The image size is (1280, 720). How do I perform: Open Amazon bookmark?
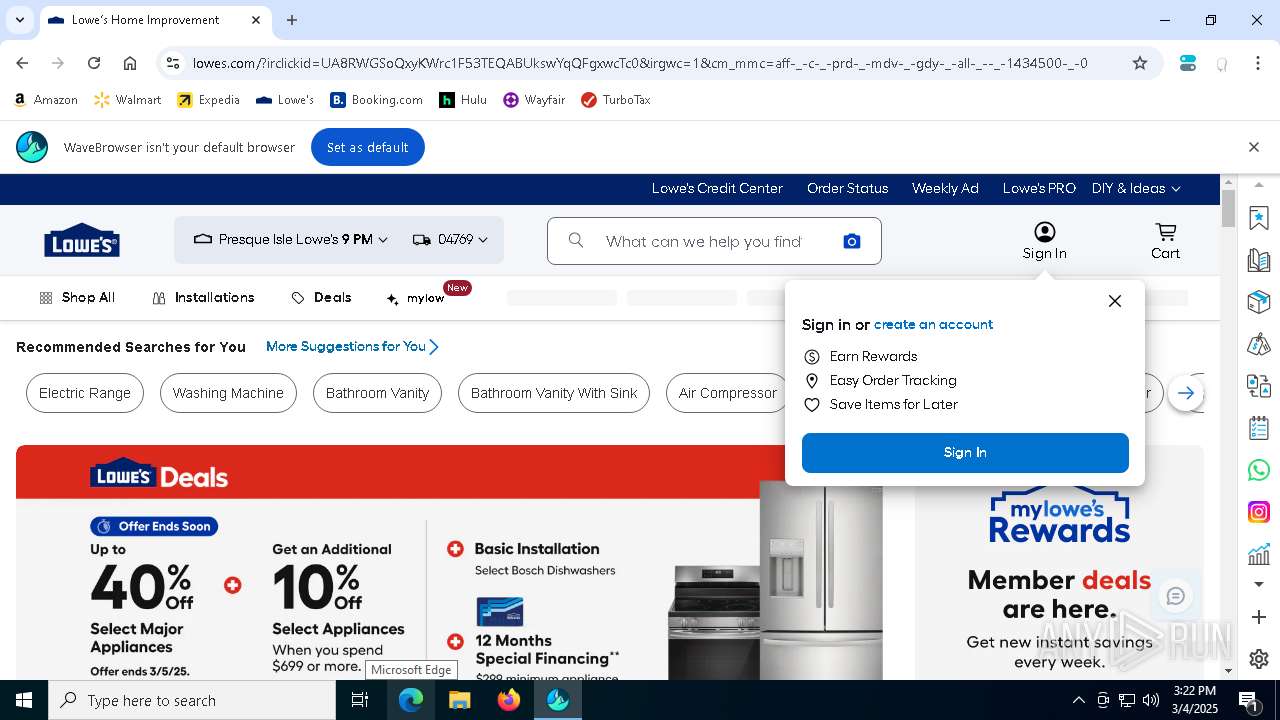[46, 100]
